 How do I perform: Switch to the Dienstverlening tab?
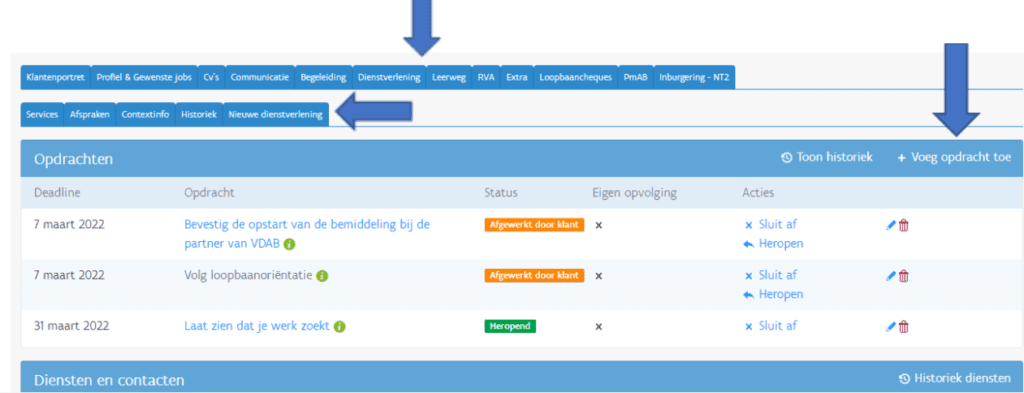point(389,77)
